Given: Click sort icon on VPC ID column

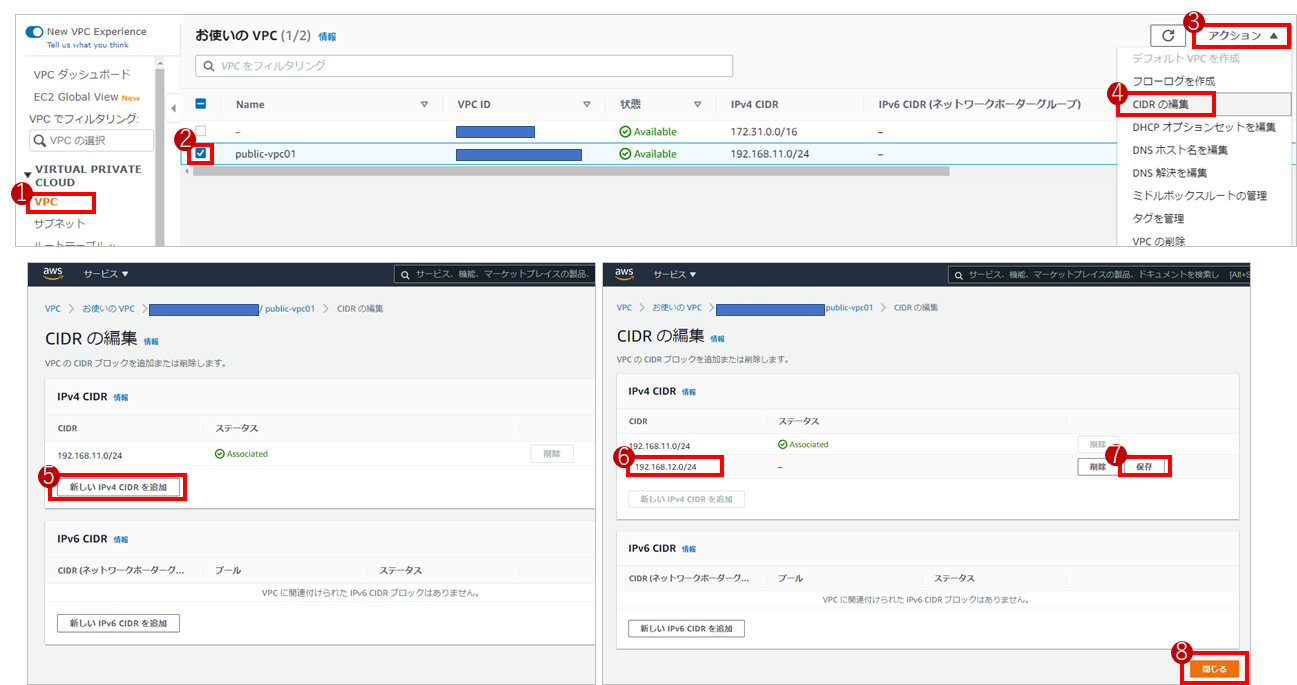Looking at the screenshot, I should coord(587,104).
